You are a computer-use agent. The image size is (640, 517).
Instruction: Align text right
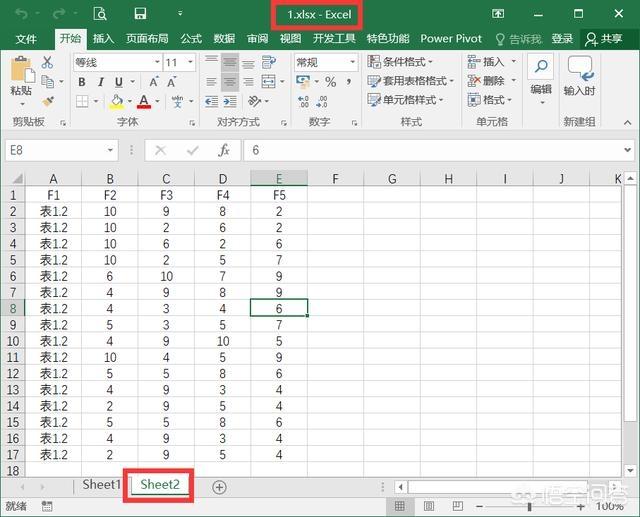248,82
